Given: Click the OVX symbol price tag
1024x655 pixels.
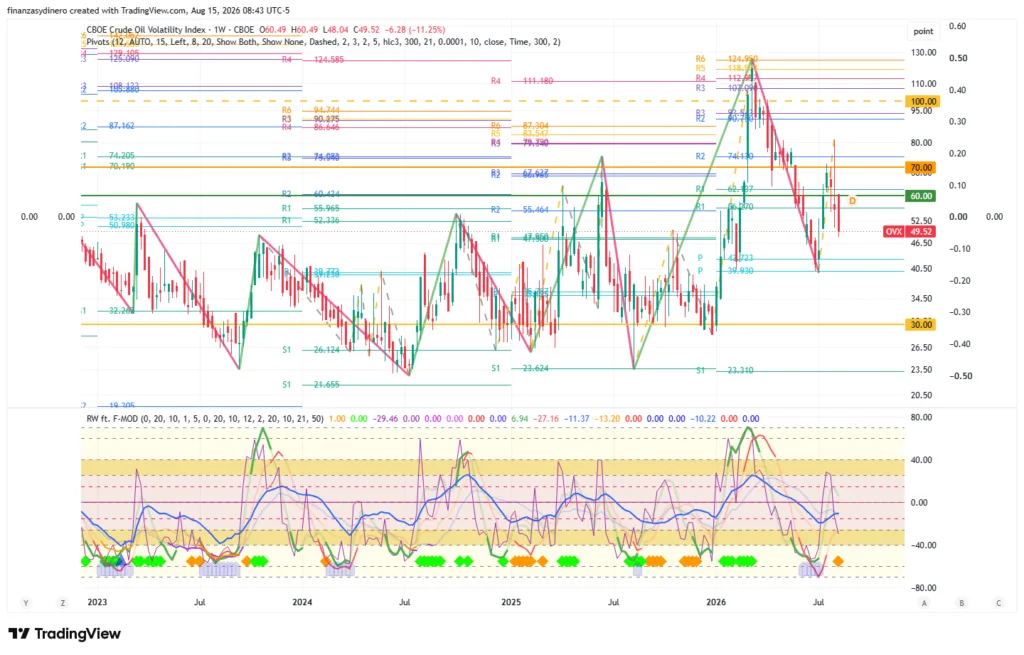Looking at the screenshot, I should click(894, 232).
